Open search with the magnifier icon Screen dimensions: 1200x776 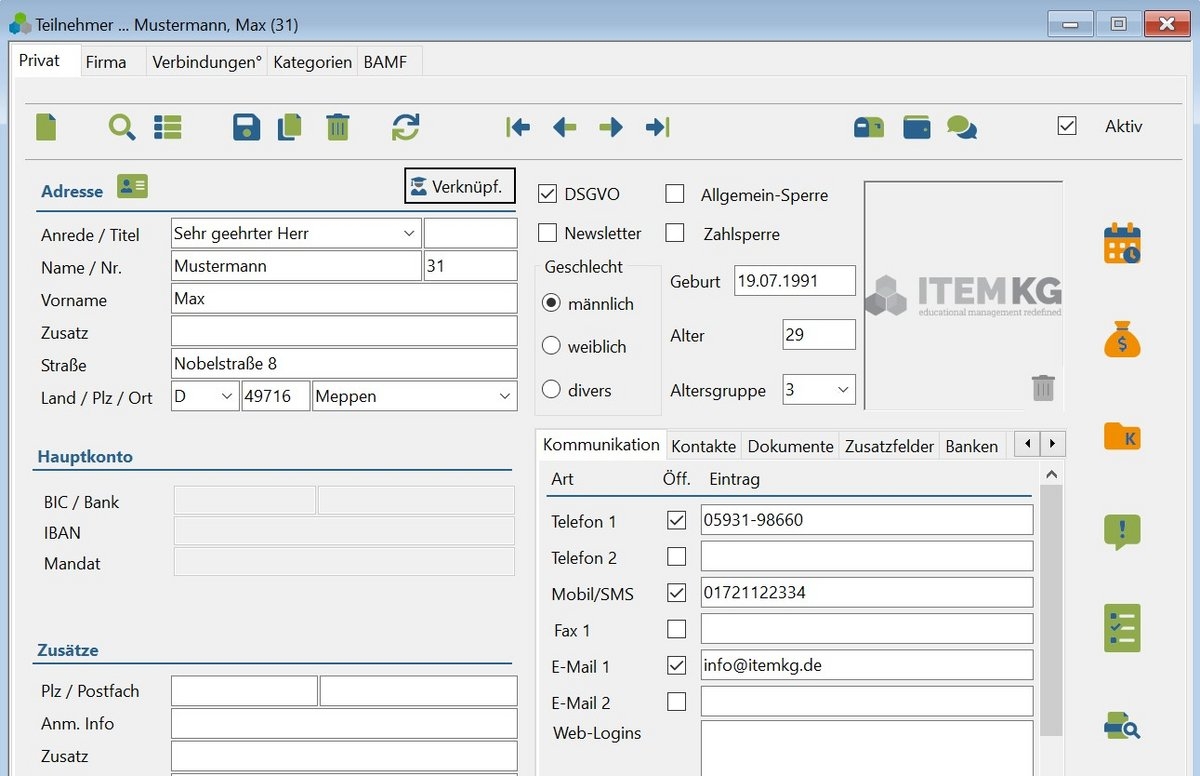tap(122, 127)
